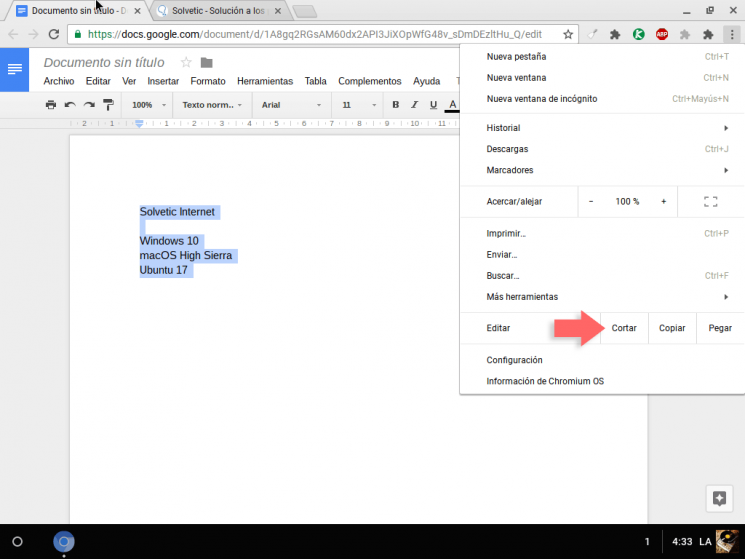Open the paragraph style dropdown

tap(212, 104)
